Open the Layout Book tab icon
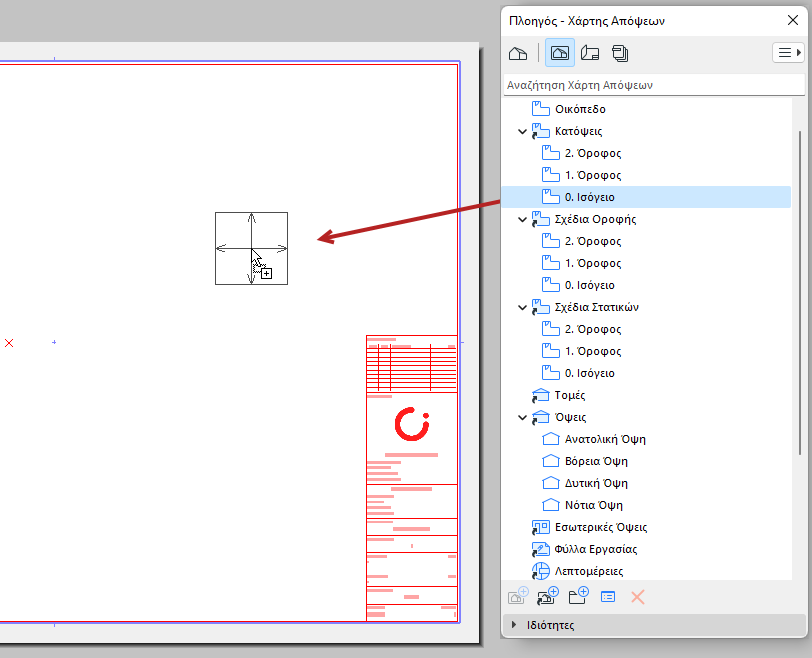The height and width of the screenshot is (658, 812). coord(590,53)
